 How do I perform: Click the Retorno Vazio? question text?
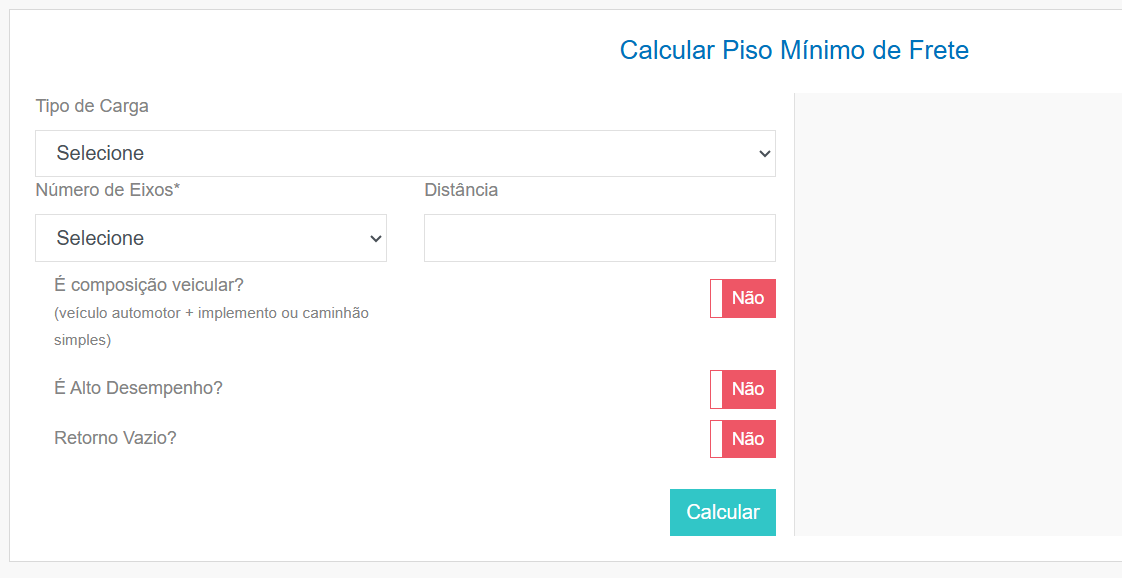coord(115,438)
